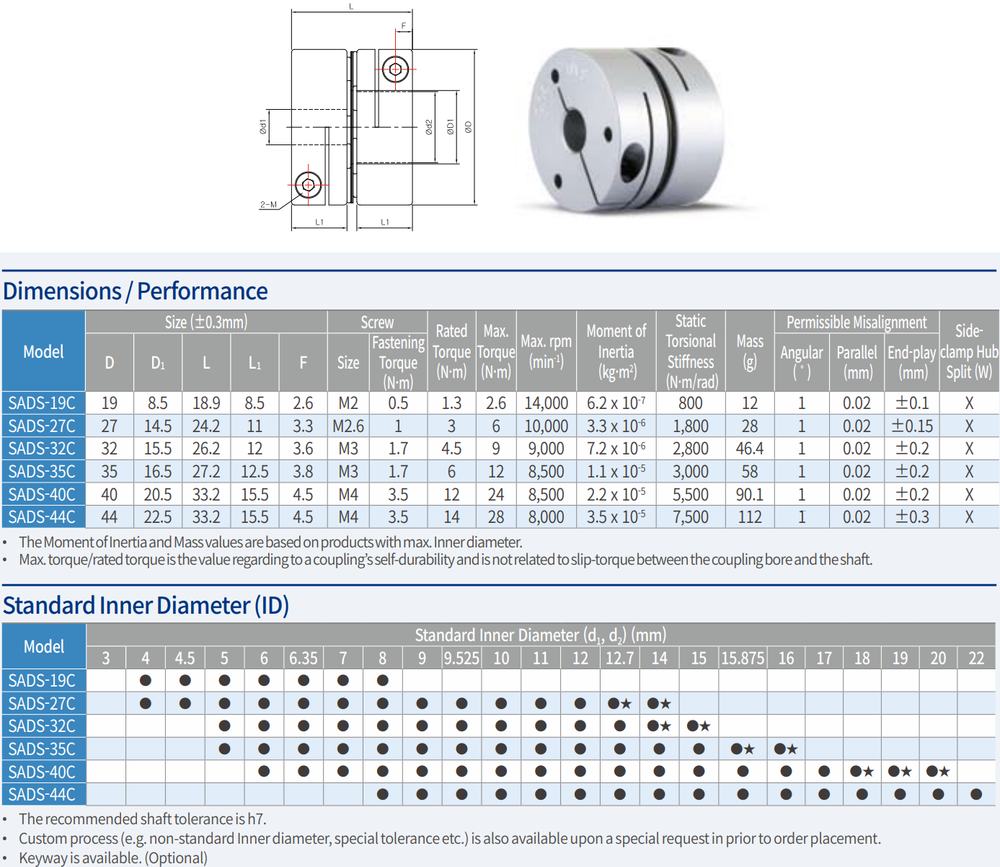Image resolution: width=1000 pixels, height=867 pixels.
Task: Click the max torque/rated torque footnote
Action: point(445,559)
